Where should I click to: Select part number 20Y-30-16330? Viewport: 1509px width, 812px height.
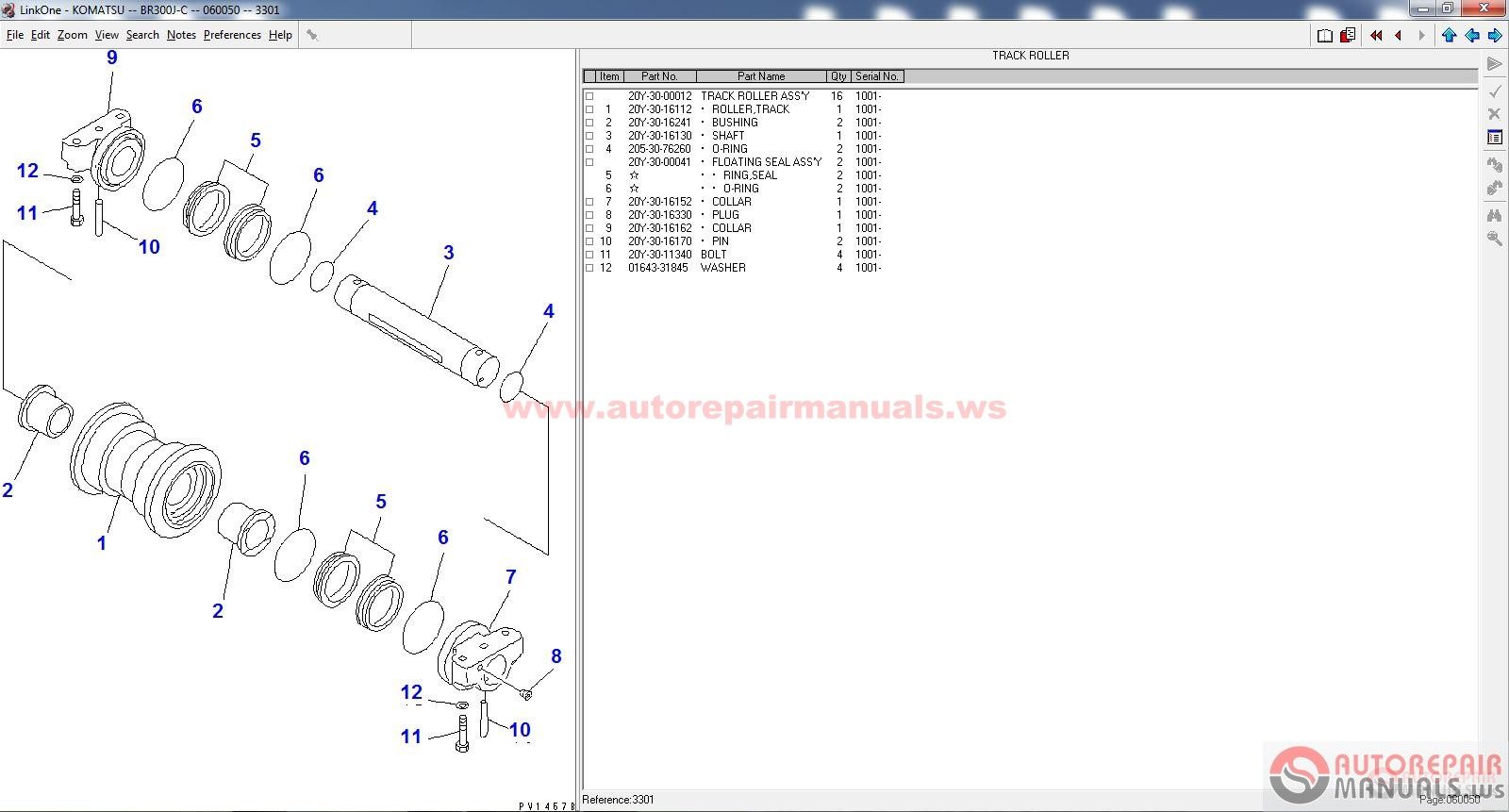[x=660, y=215]
